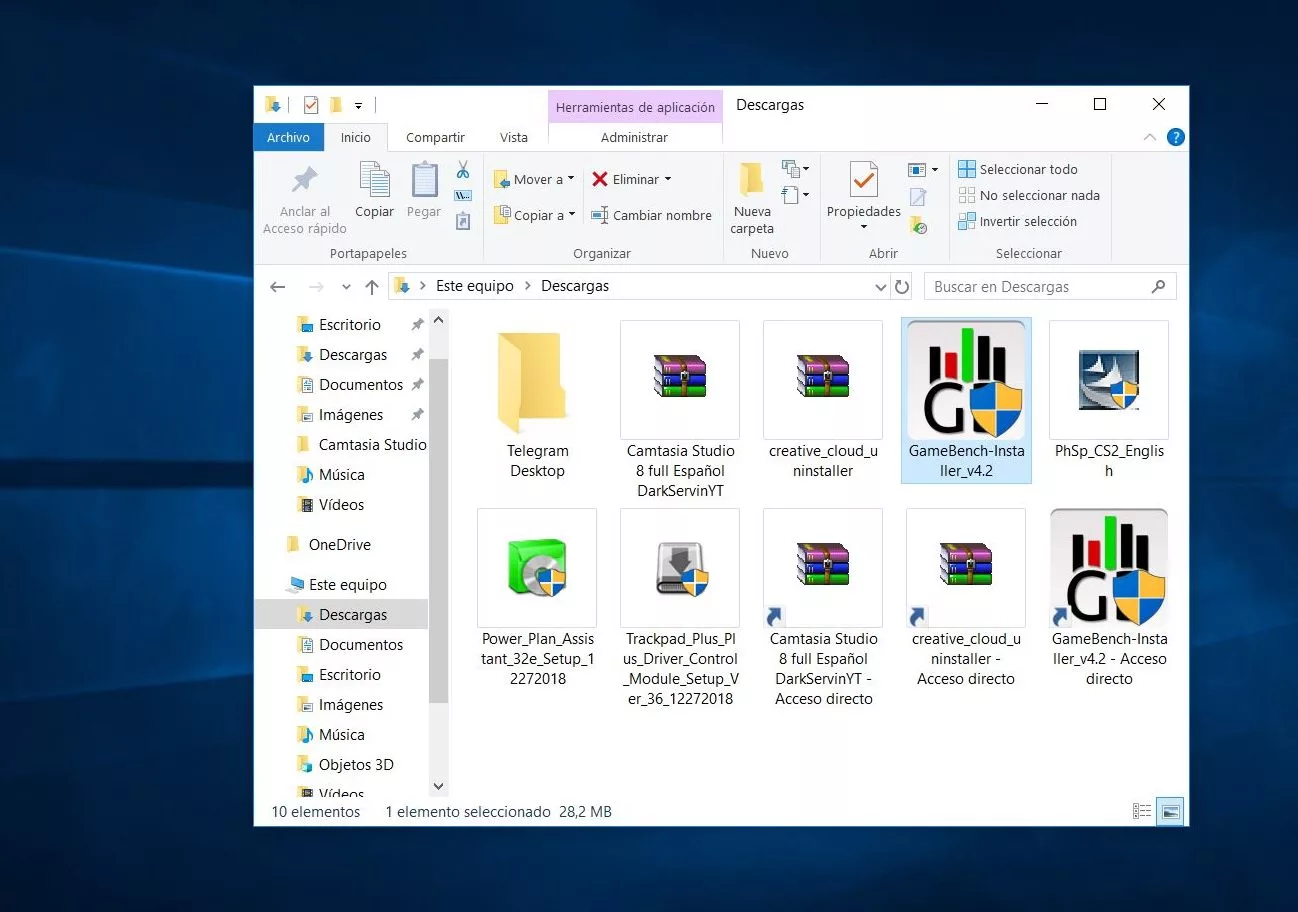Click Seleccionar todo button
1298x912 pixels.
(x=1018, y=169)
